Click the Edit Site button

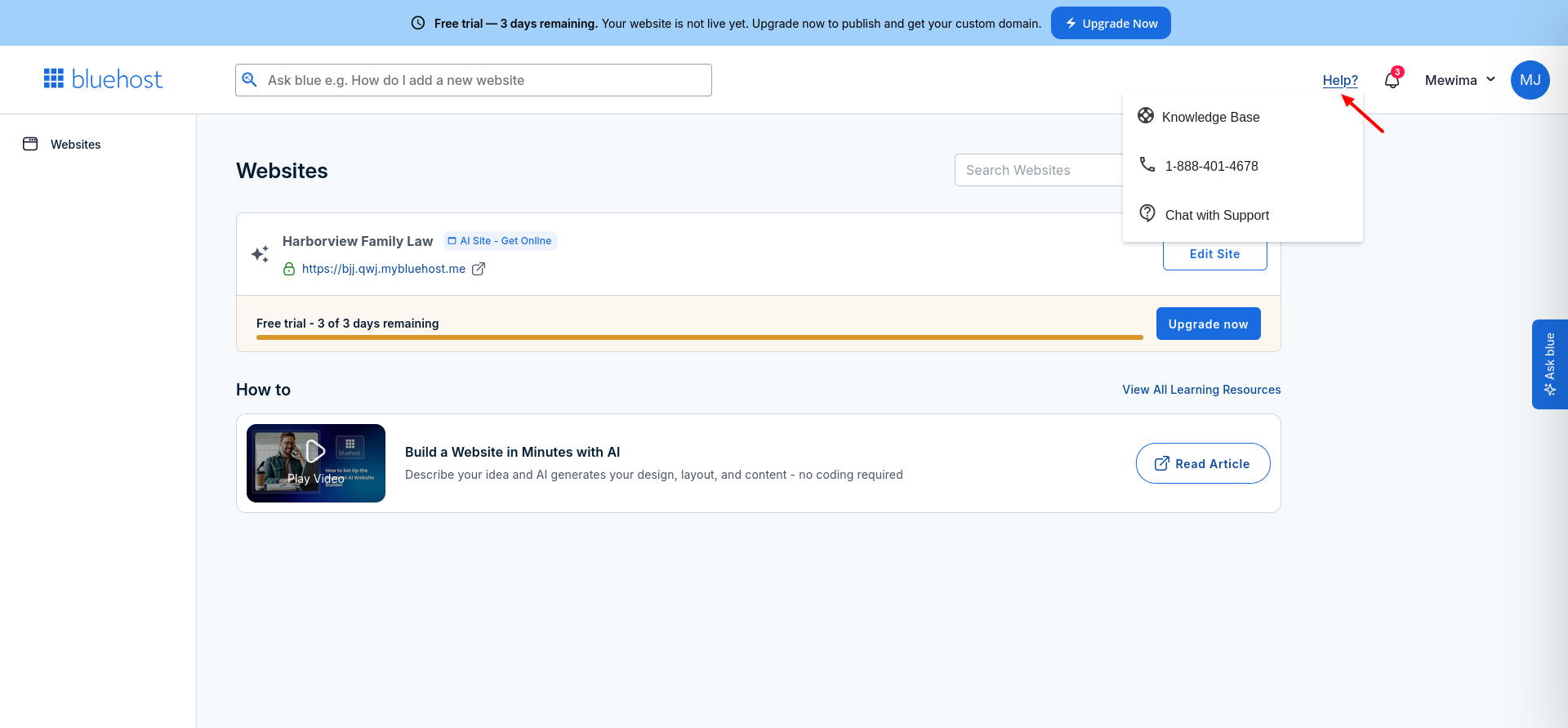point(1215,254)
